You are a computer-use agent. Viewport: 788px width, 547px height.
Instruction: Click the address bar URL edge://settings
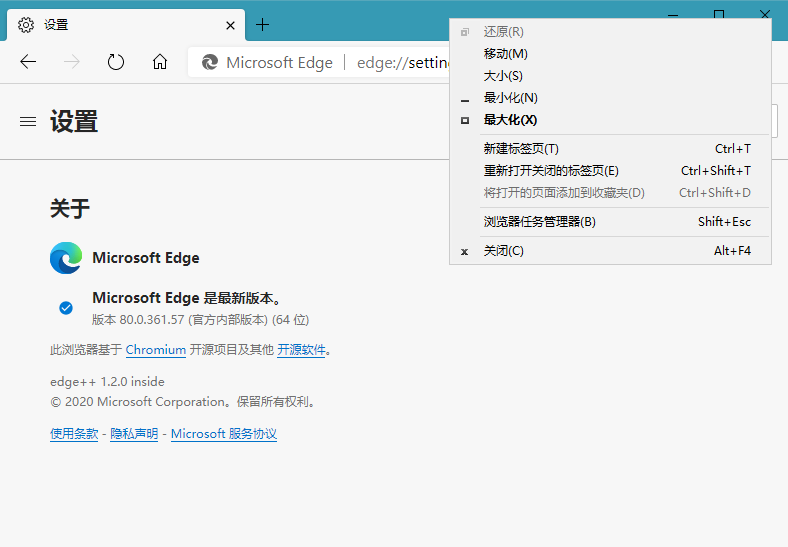403,63
